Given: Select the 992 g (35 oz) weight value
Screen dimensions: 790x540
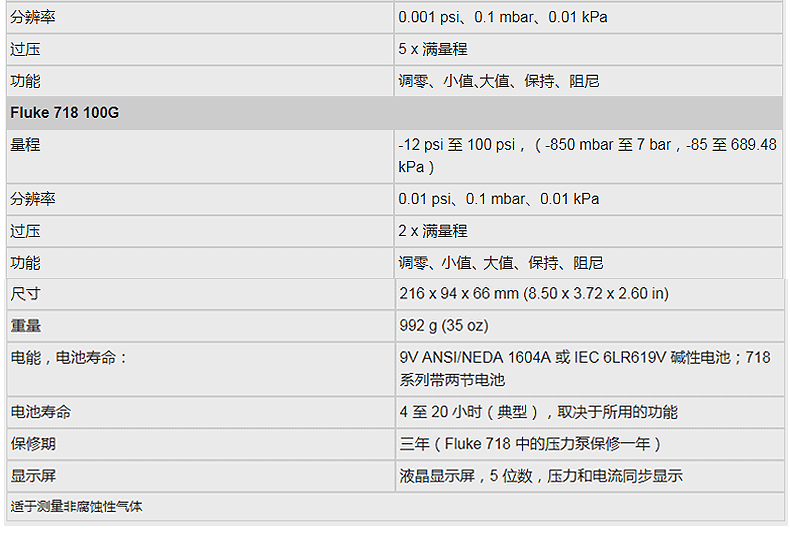Looking at the screenshot, I should (x=443, y=326).
